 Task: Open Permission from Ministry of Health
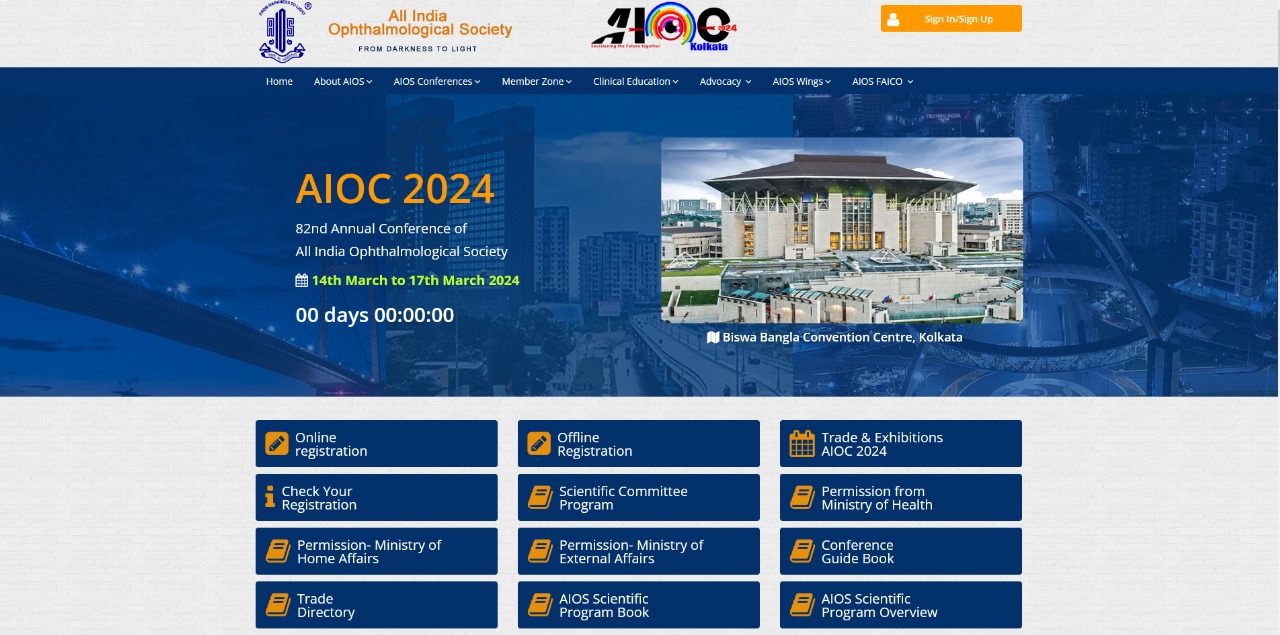tap(901, 498)
